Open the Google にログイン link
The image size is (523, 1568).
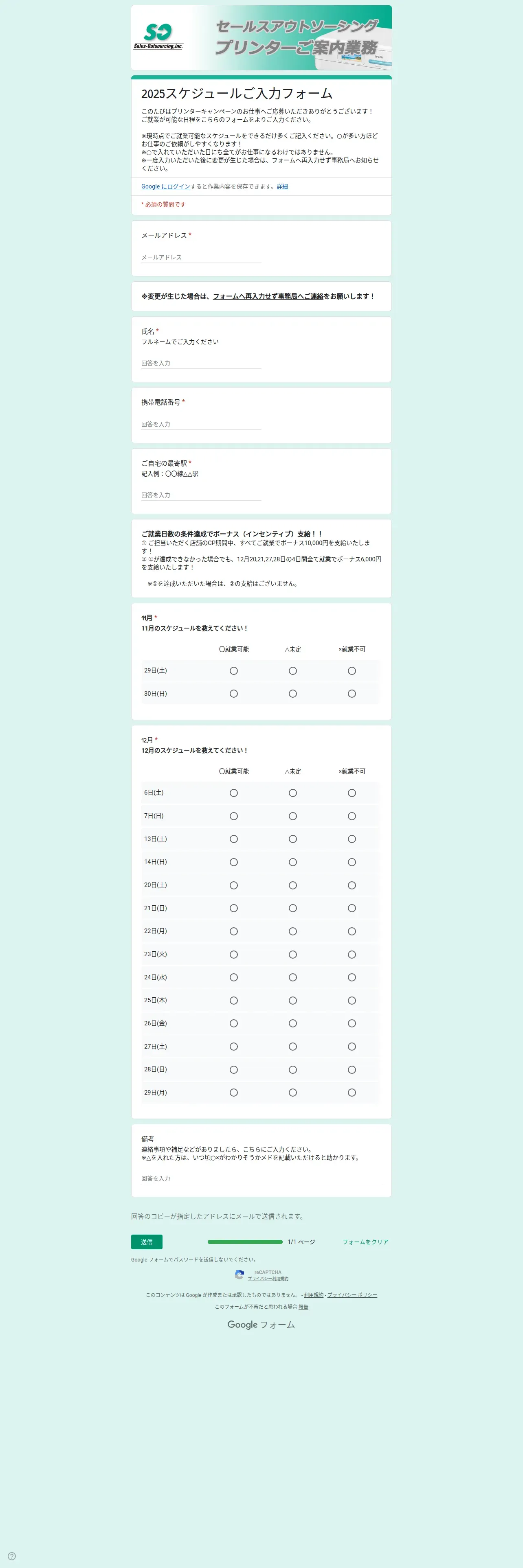point(166,186)
